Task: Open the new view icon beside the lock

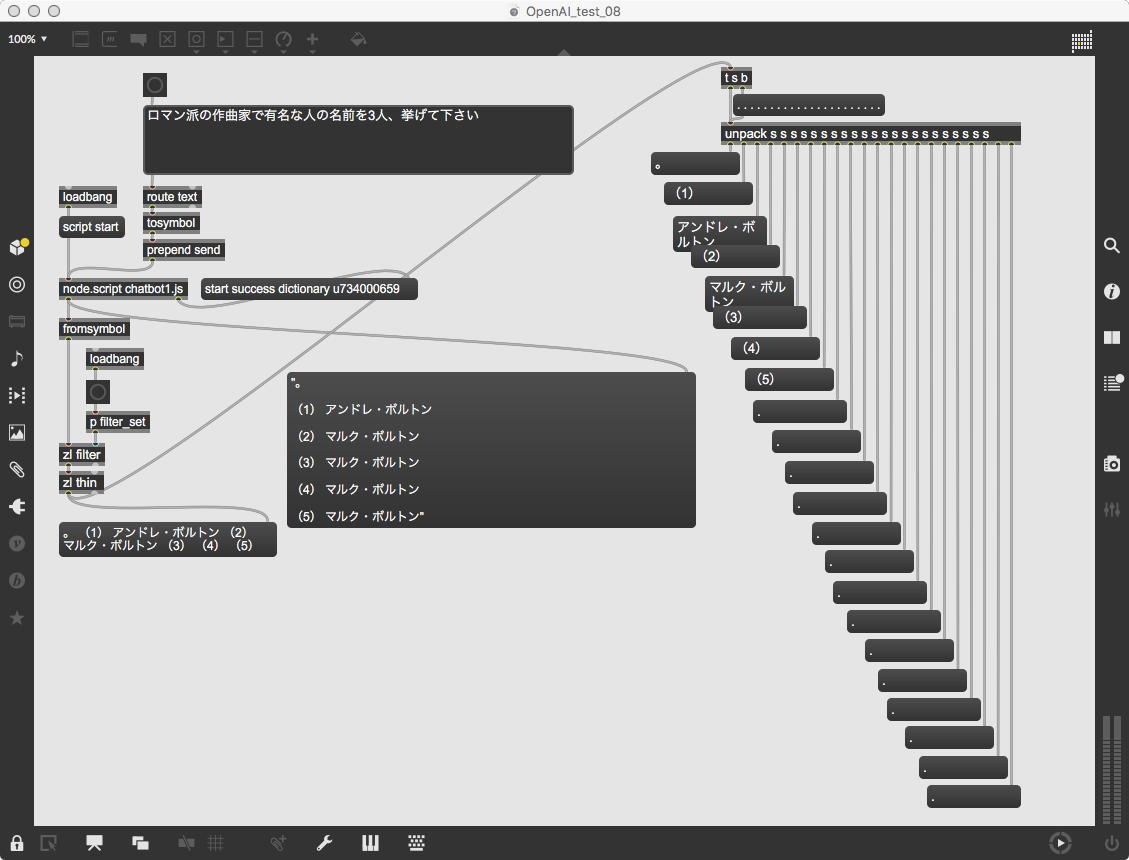Action: tap(48, 843)
